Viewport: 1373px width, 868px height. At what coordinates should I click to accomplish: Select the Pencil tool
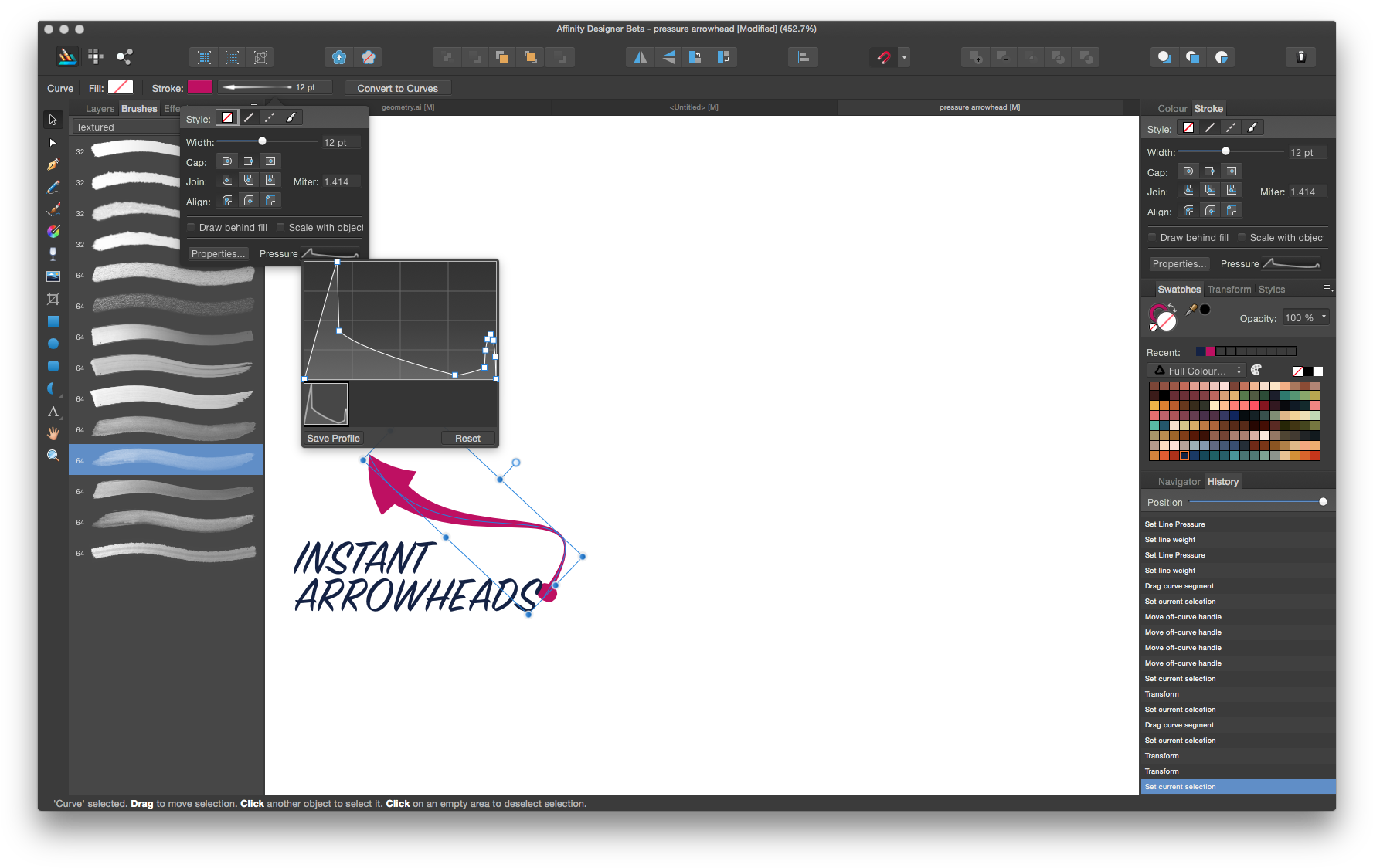[x=53, y=187]
